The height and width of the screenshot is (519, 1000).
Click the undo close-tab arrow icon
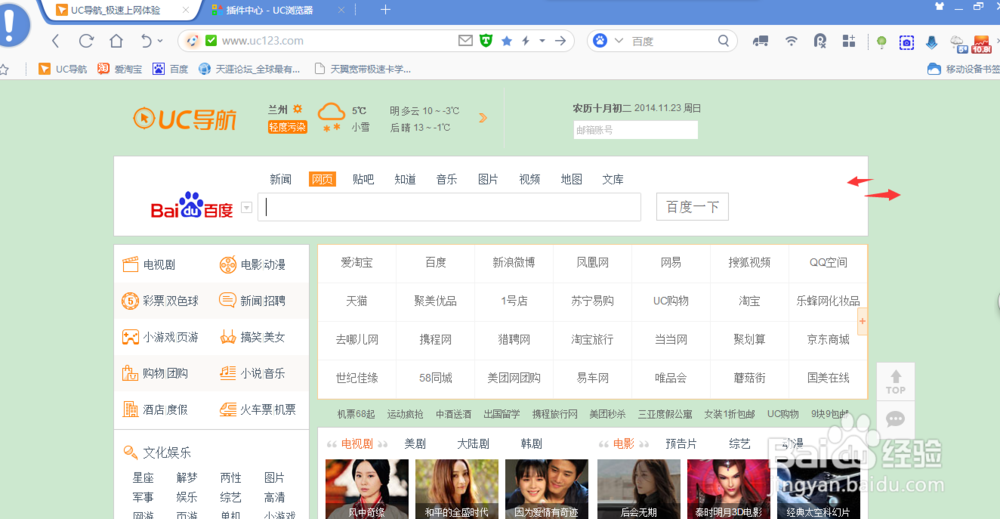(x=146, y=41)
